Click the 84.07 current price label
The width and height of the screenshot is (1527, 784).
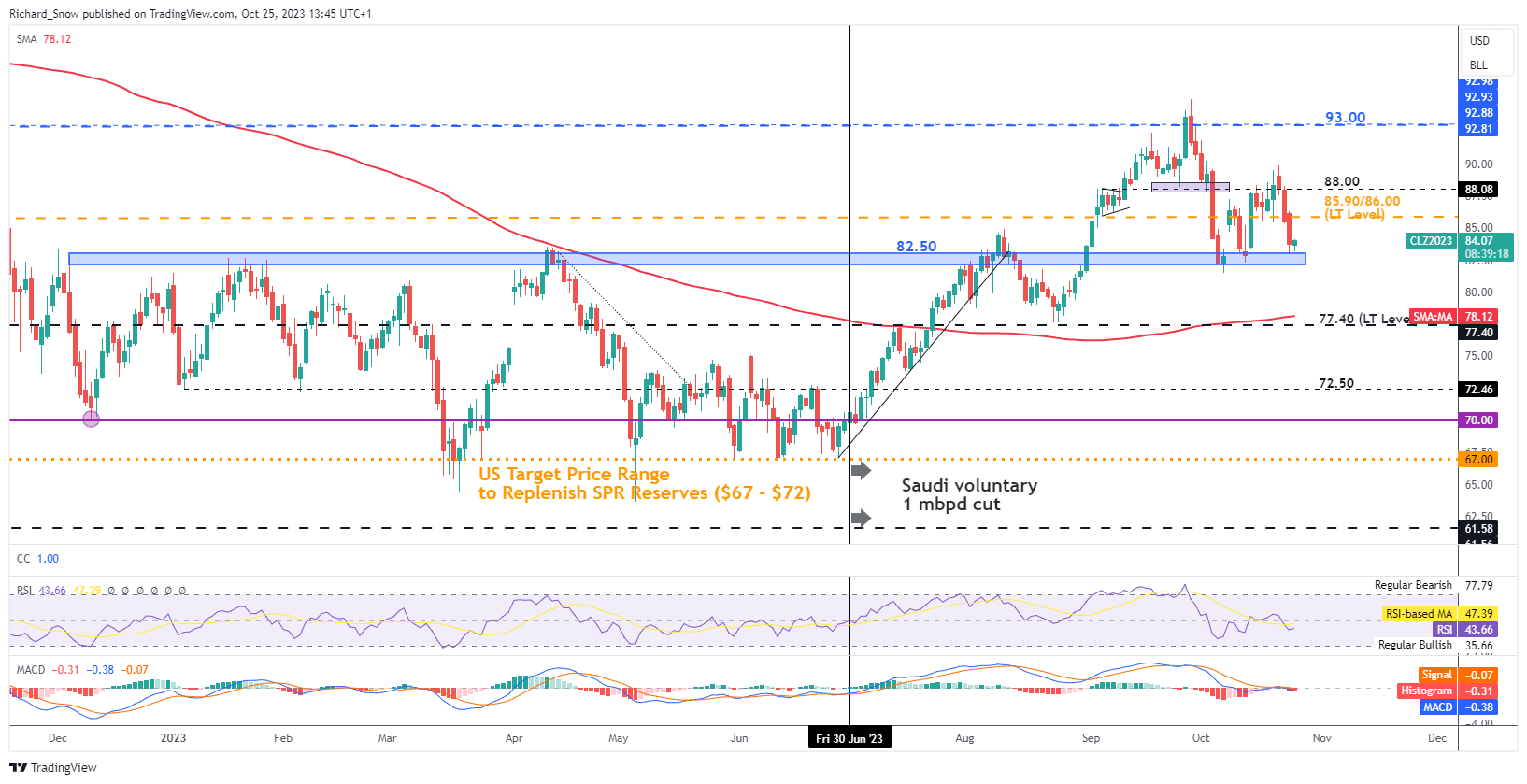click(1478, 241)
